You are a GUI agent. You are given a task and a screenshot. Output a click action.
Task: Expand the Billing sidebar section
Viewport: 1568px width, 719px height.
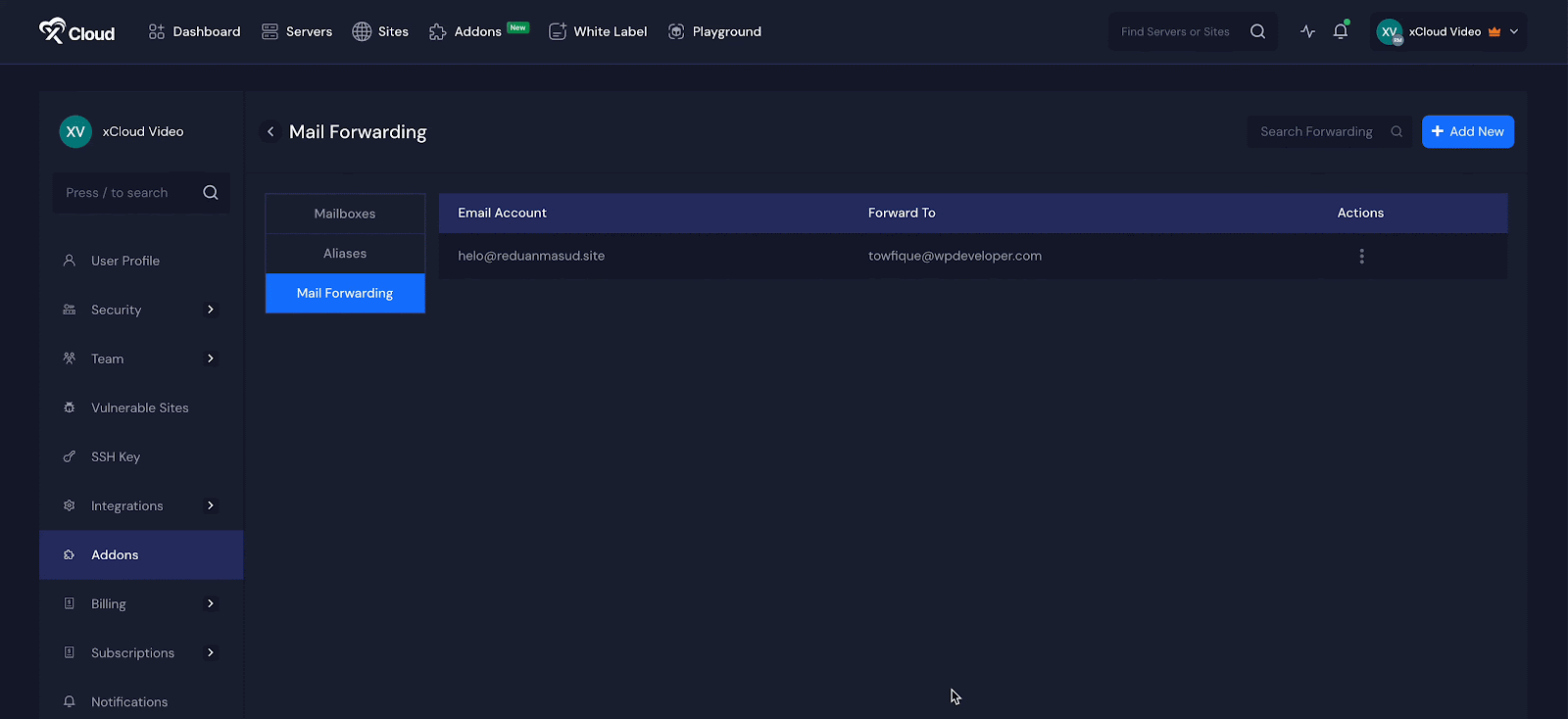click(x=210, y=603)
